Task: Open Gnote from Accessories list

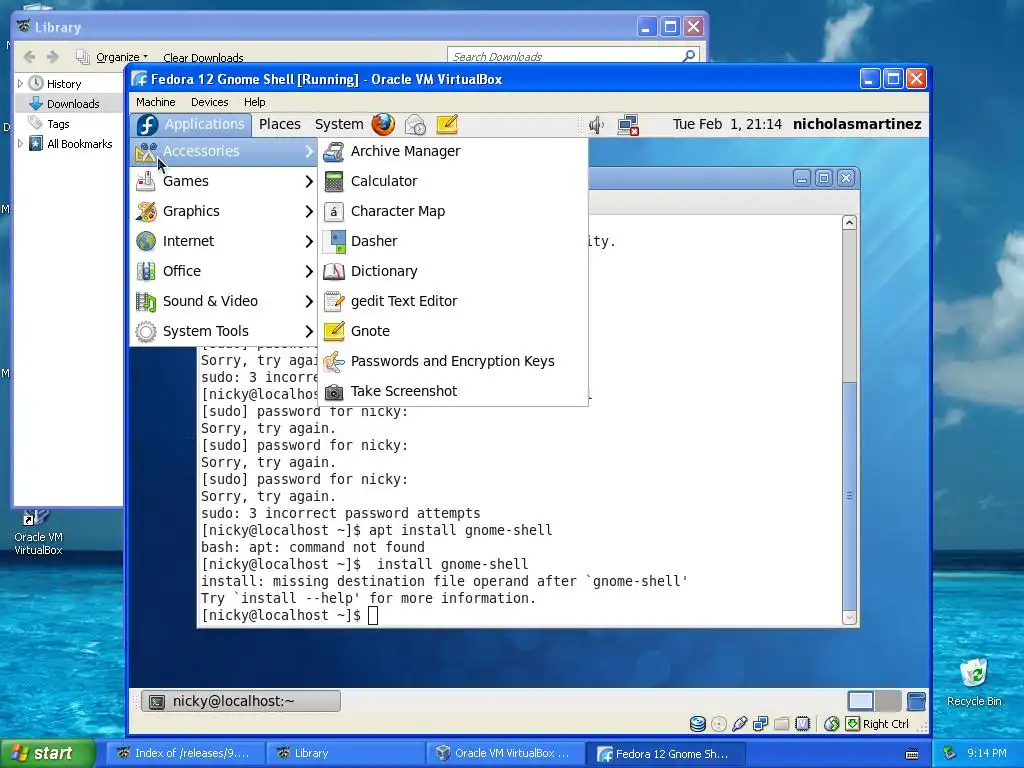Action: (453, 331)
